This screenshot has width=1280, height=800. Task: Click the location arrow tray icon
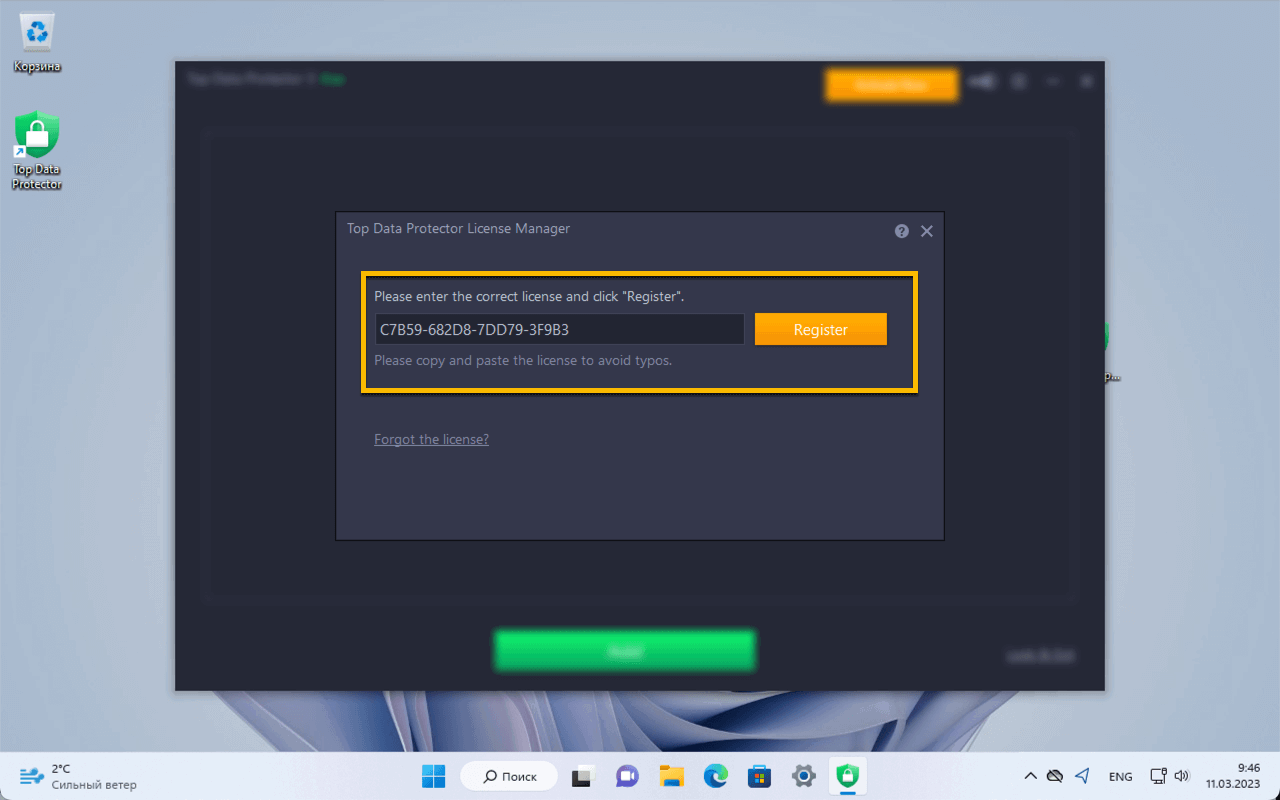1083,776
